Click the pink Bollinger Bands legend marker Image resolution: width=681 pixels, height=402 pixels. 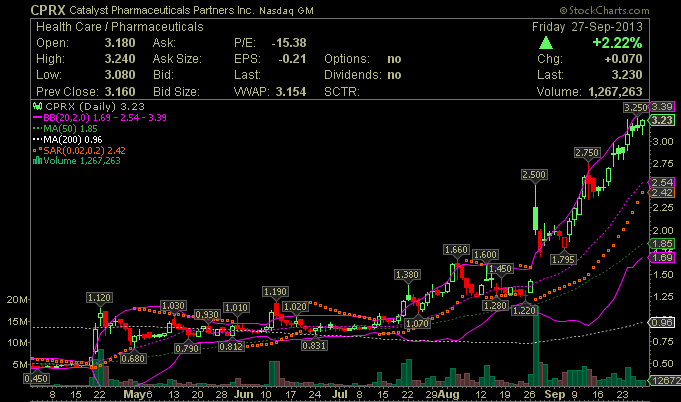click(38, 116)
